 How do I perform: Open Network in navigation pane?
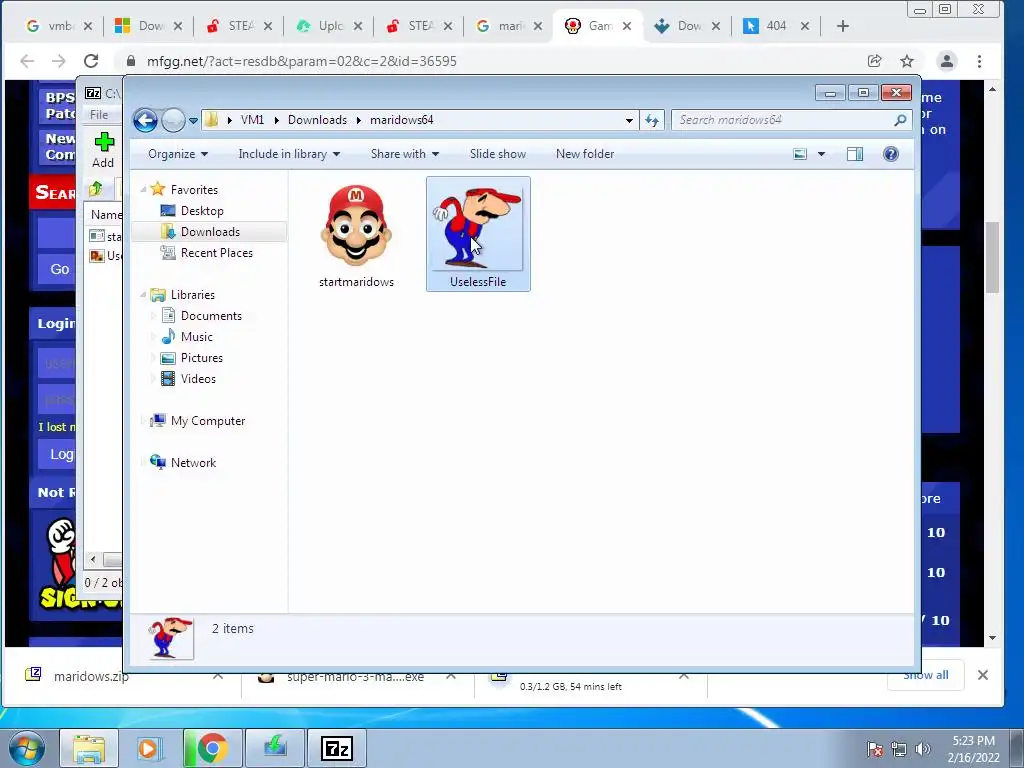click(x=193, y=462)
